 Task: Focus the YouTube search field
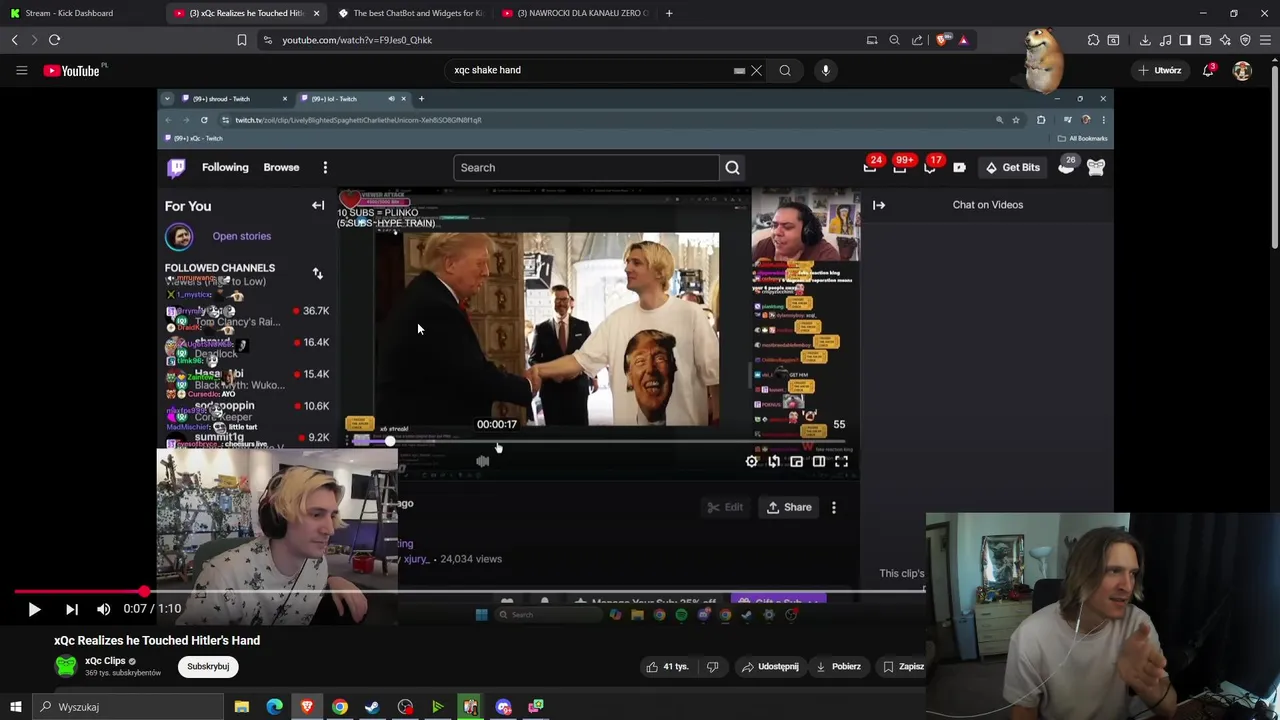pyautogui.click(x=590, y=70)
